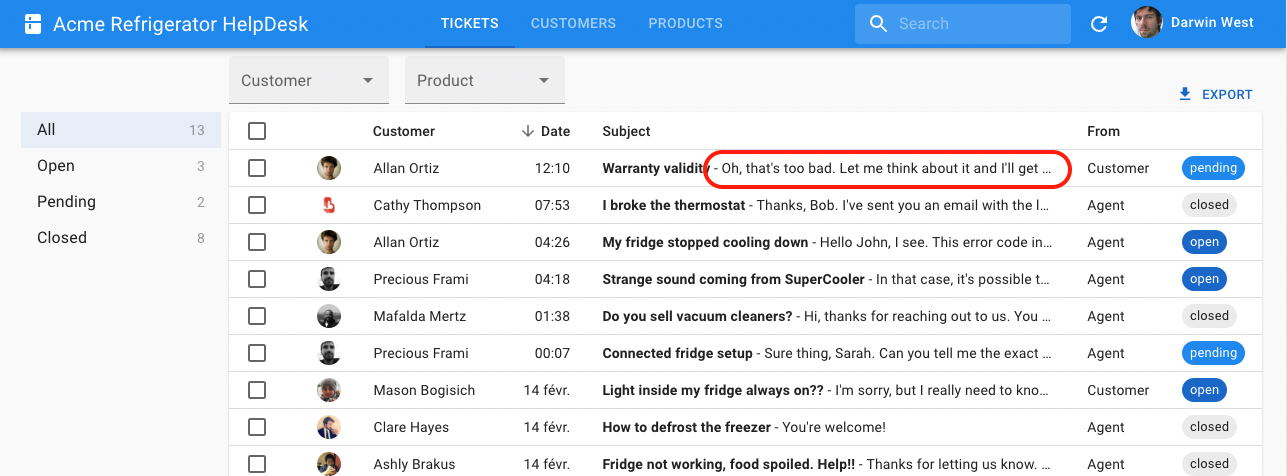Show only Closed tickets in the sidebar
This screenshot has height=476, width=1287.
click(x=62, y=238)
